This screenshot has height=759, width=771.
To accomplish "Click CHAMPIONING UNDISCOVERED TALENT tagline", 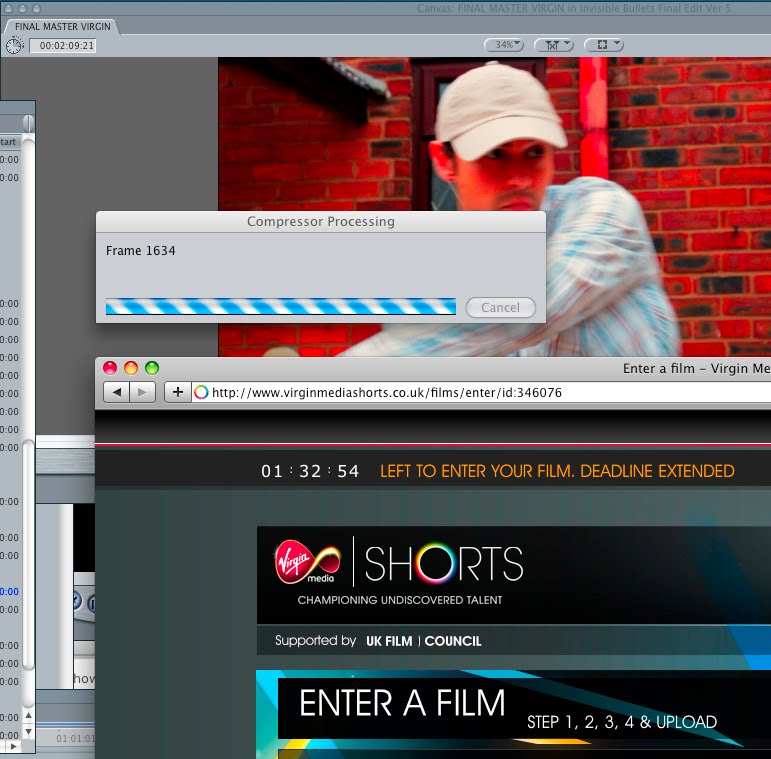I will (400, 600).
